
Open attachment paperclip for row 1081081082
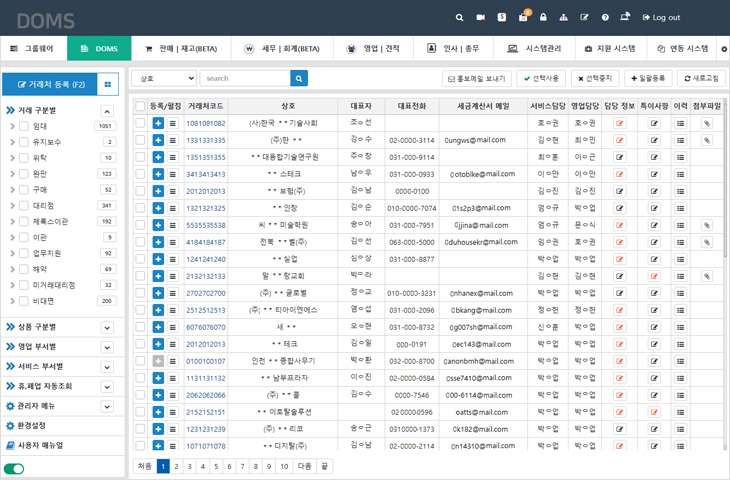coord(707,123)
